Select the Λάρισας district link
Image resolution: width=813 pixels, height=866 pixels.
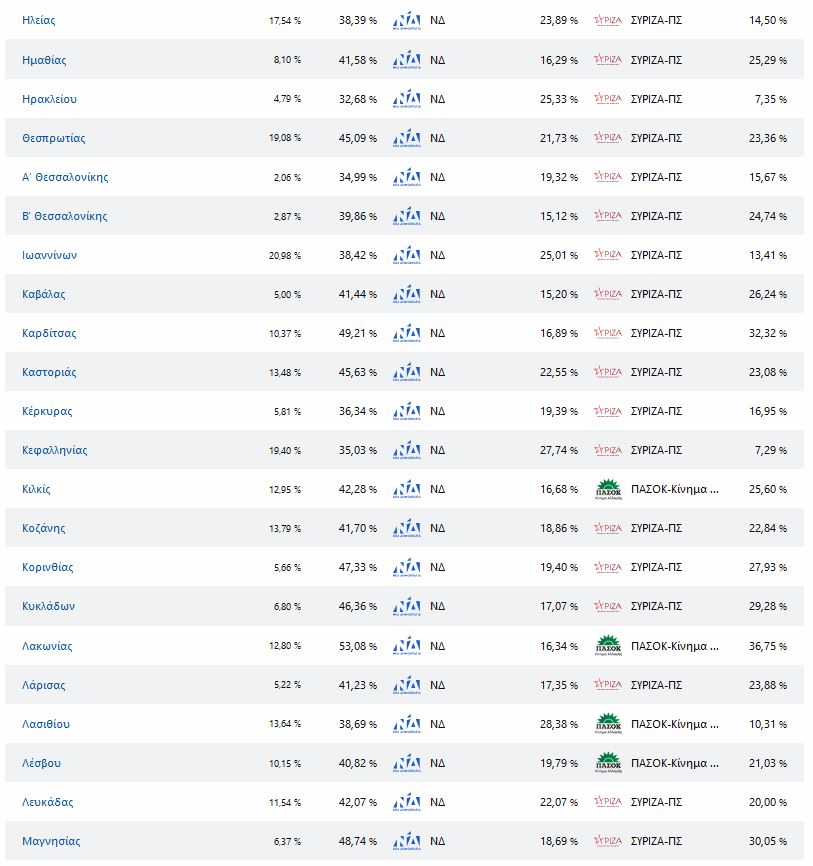coord(44,685)
